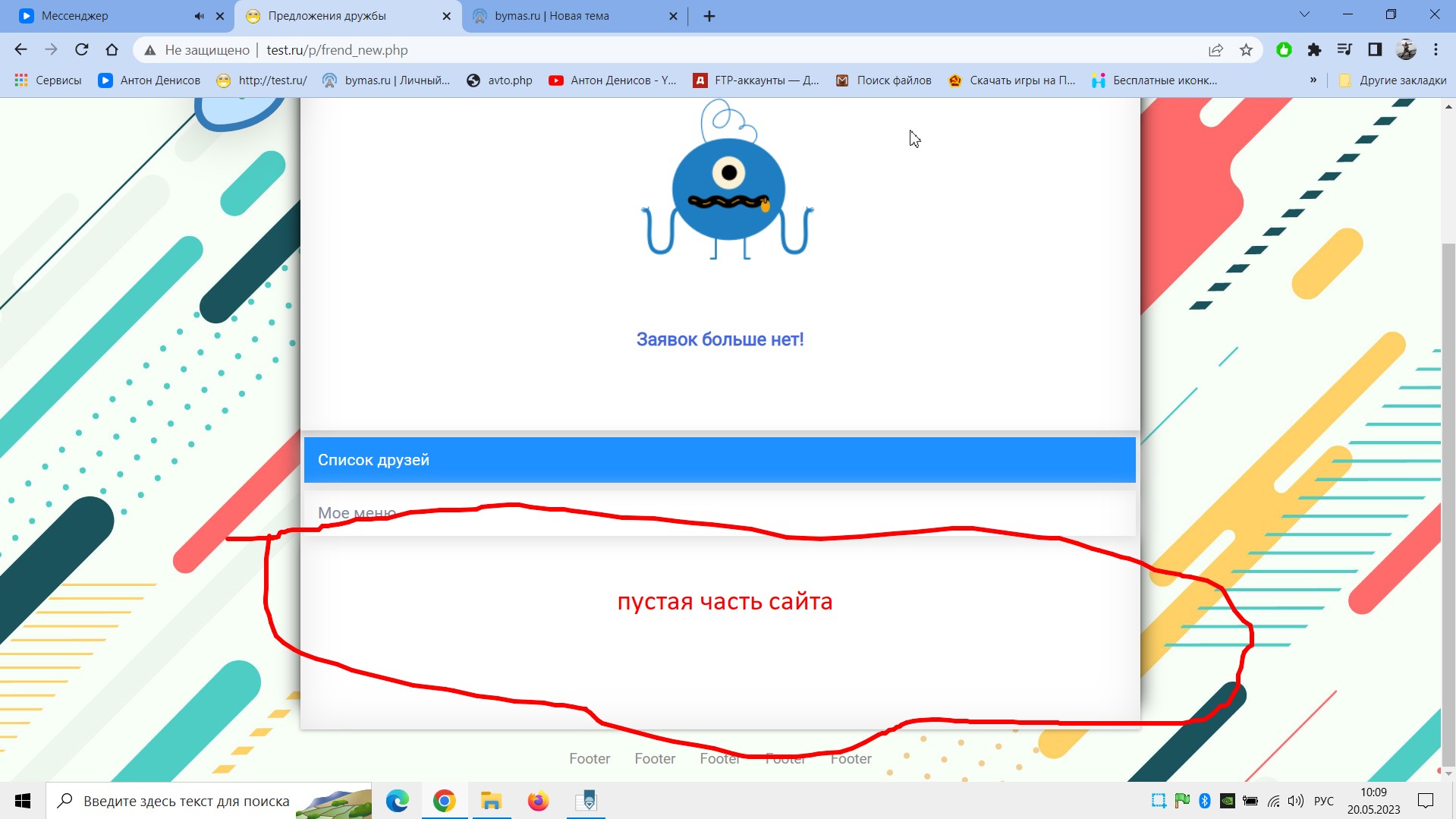1456x819 pixels.
Task: Open the Chrome three-dot menu
Action: 1436,50
